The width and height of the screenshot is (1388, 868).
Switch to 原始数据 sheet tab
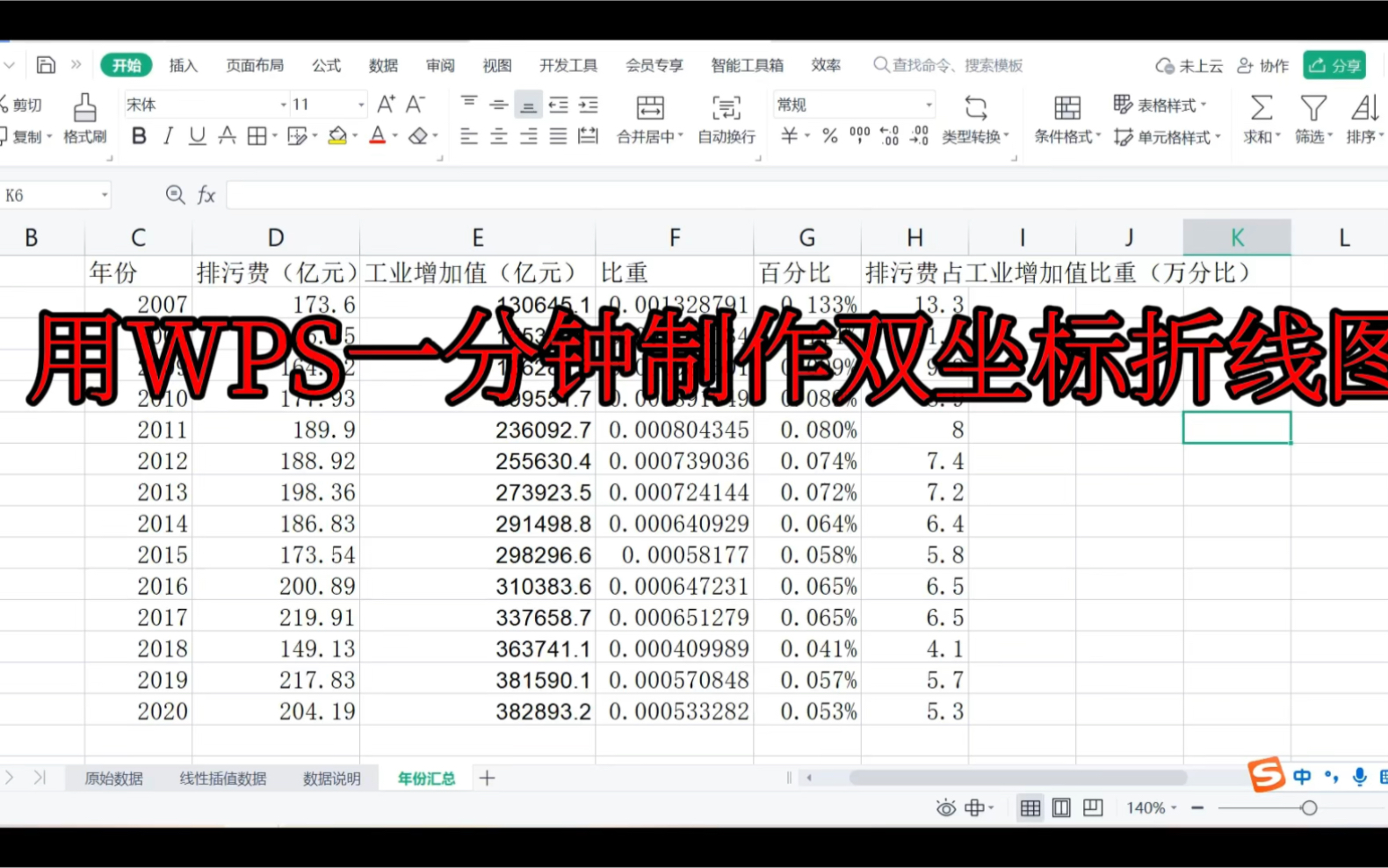pos(114,778)
